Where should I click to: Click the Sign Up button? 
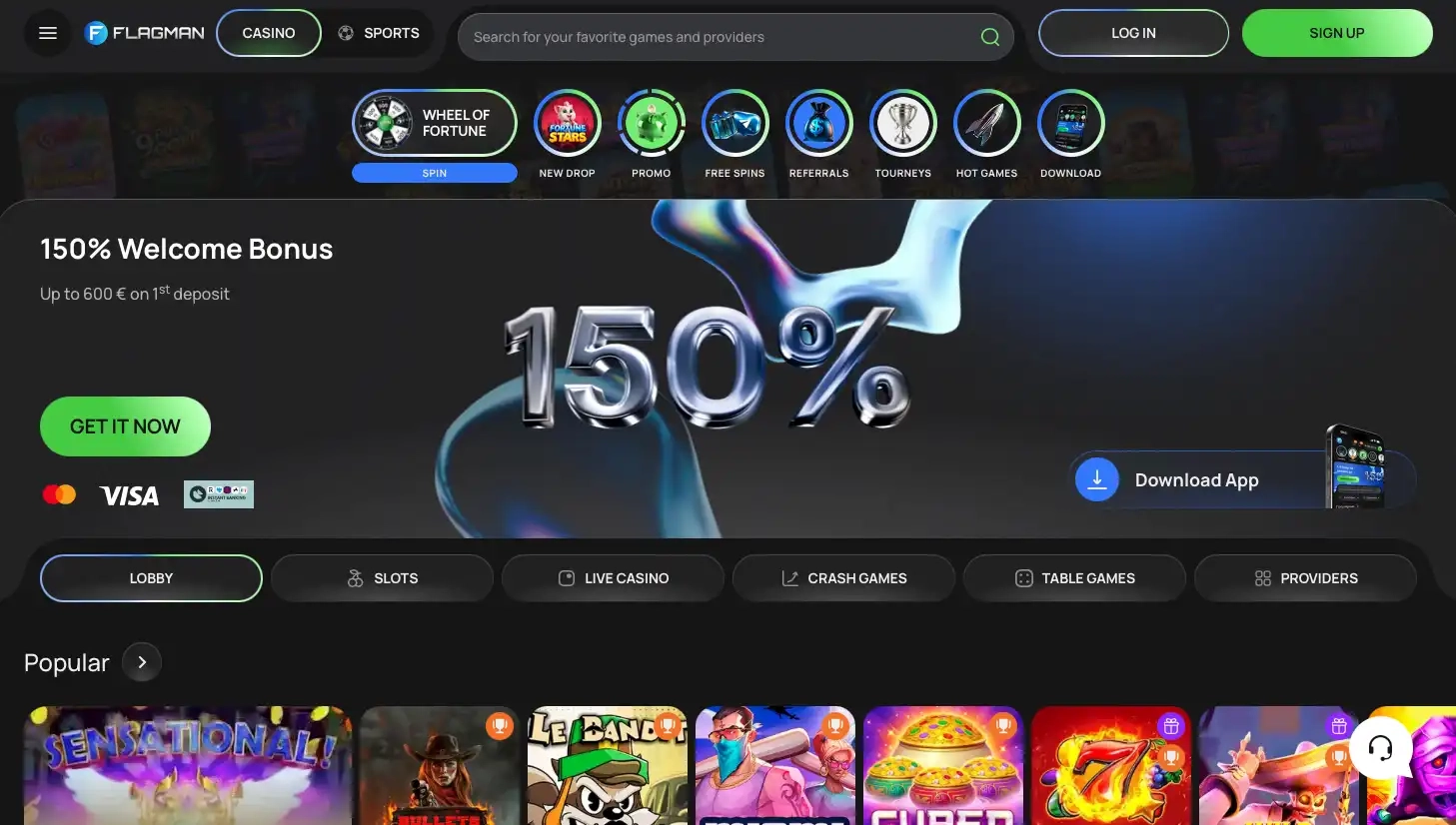tap(1336, 33)
